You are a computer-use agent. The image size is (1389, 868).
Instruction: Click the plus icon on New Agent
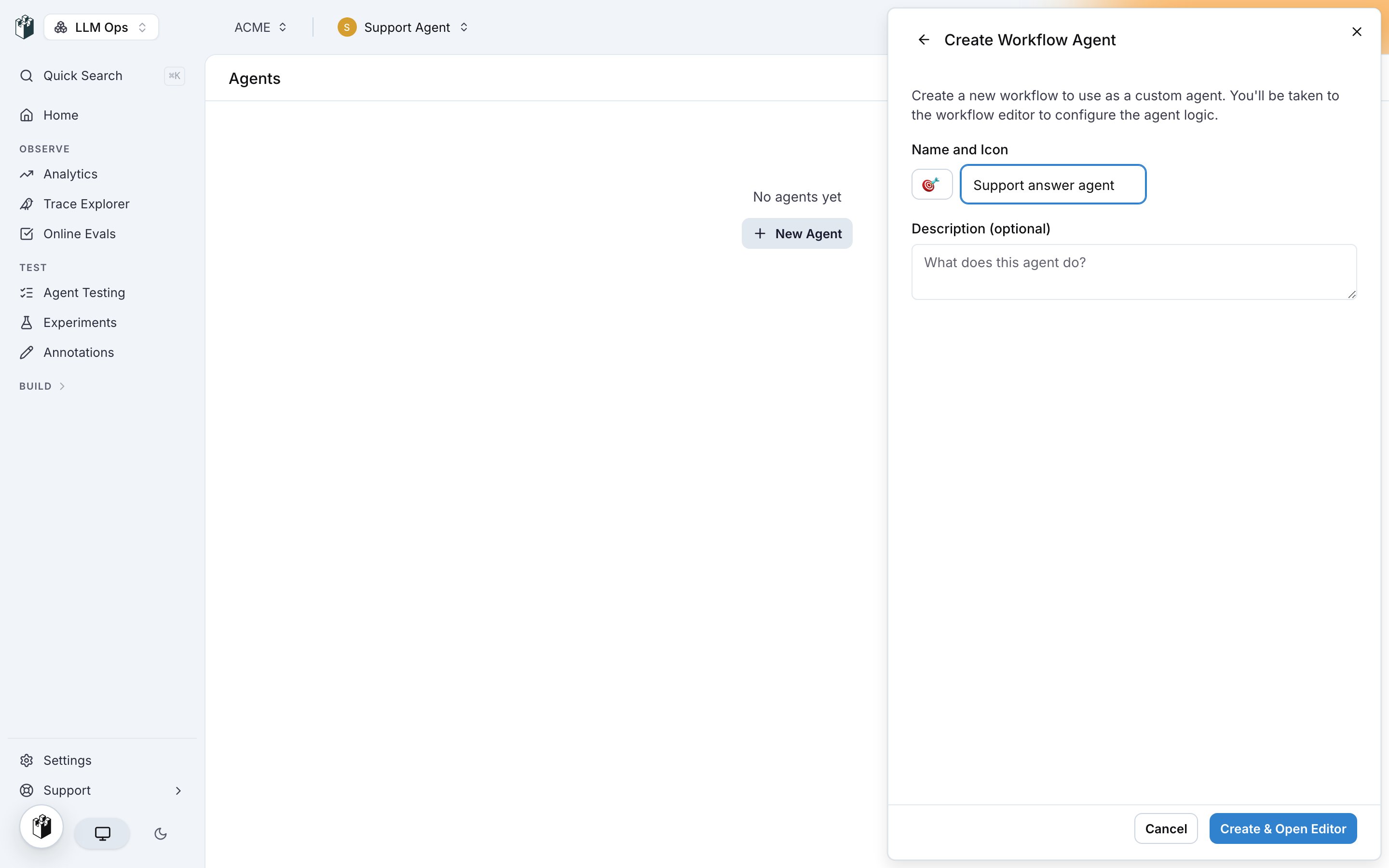[x=759, y=234]
